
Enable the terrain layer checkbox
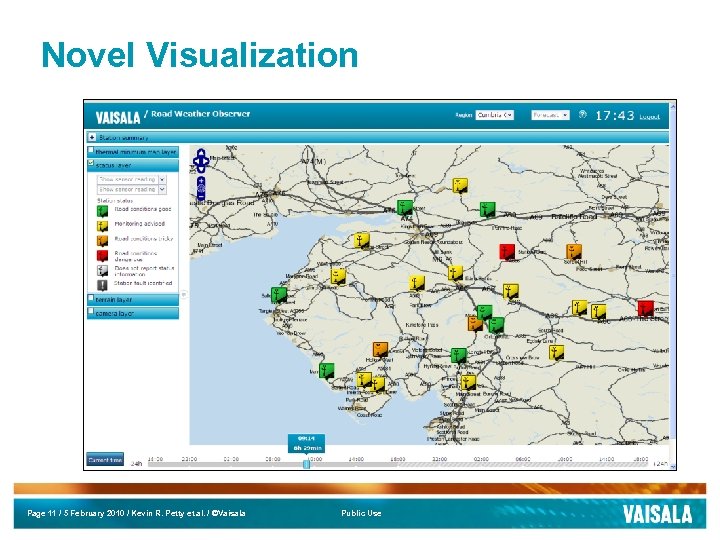click(x=91, y=298)
